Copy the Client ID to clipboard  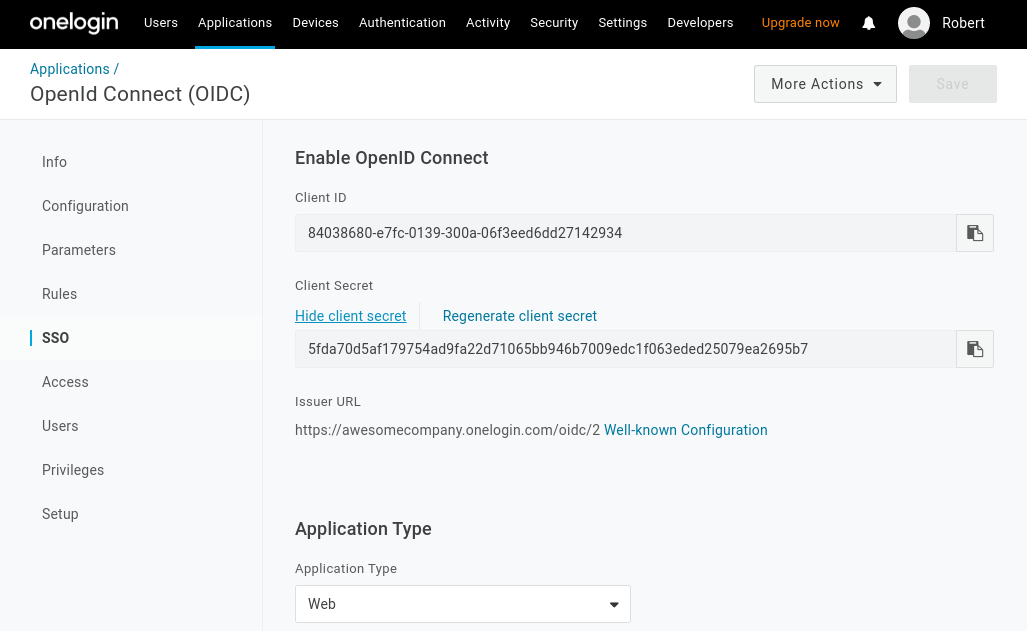[974, 232]
